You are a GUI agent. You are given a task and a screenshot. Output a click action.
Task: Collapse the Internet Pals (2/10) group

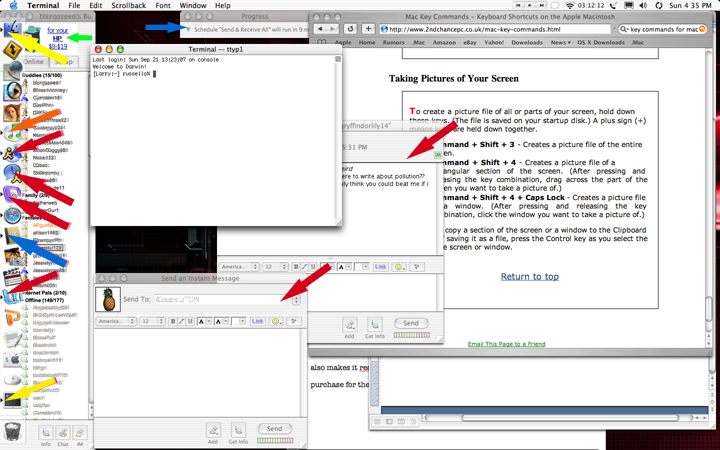click(x=45, y=292)
